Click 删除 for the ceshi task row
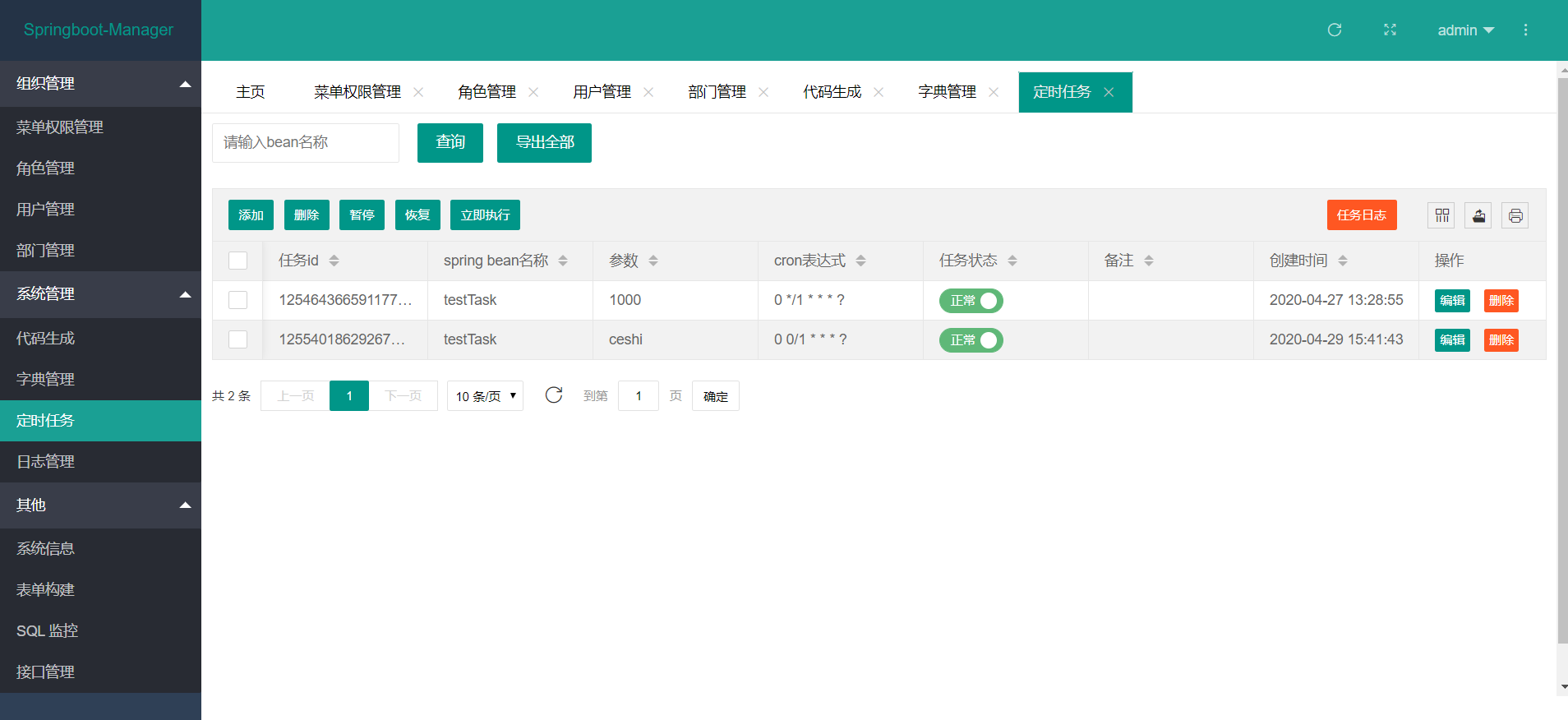The width and height of the screenshot is (1568, 720). pyautogui.click(x=1501, y=340)
